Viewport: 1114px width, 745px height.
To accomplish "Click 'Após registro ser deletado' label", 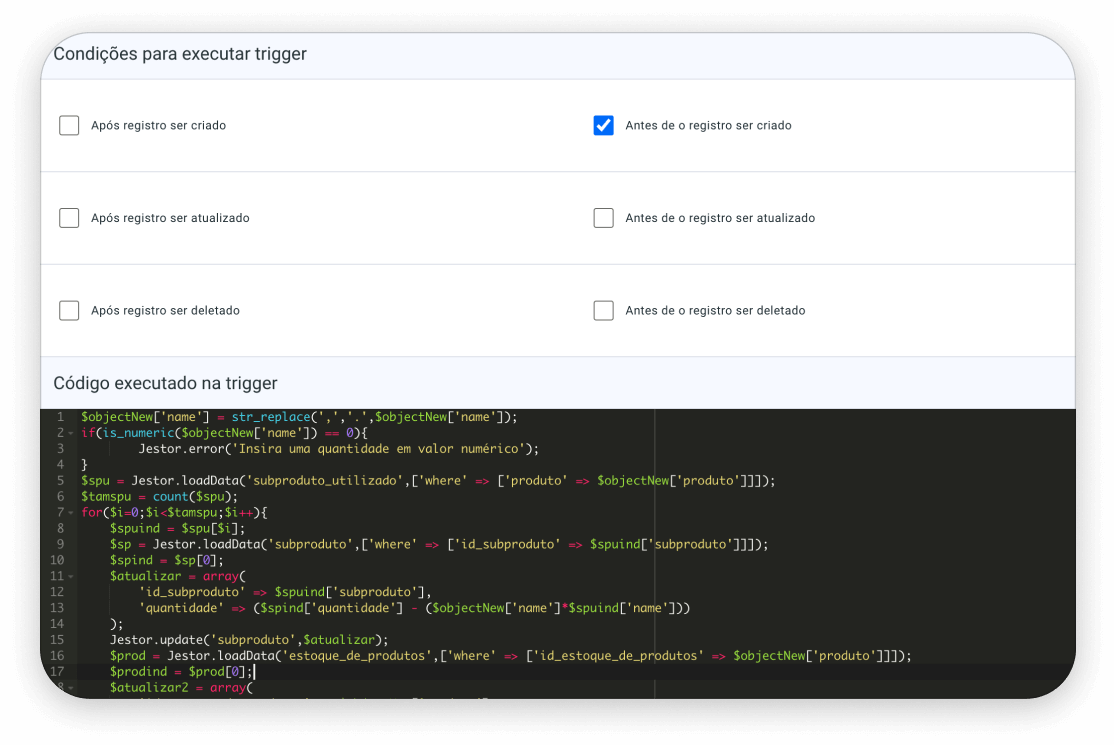I will click(166, 310).
